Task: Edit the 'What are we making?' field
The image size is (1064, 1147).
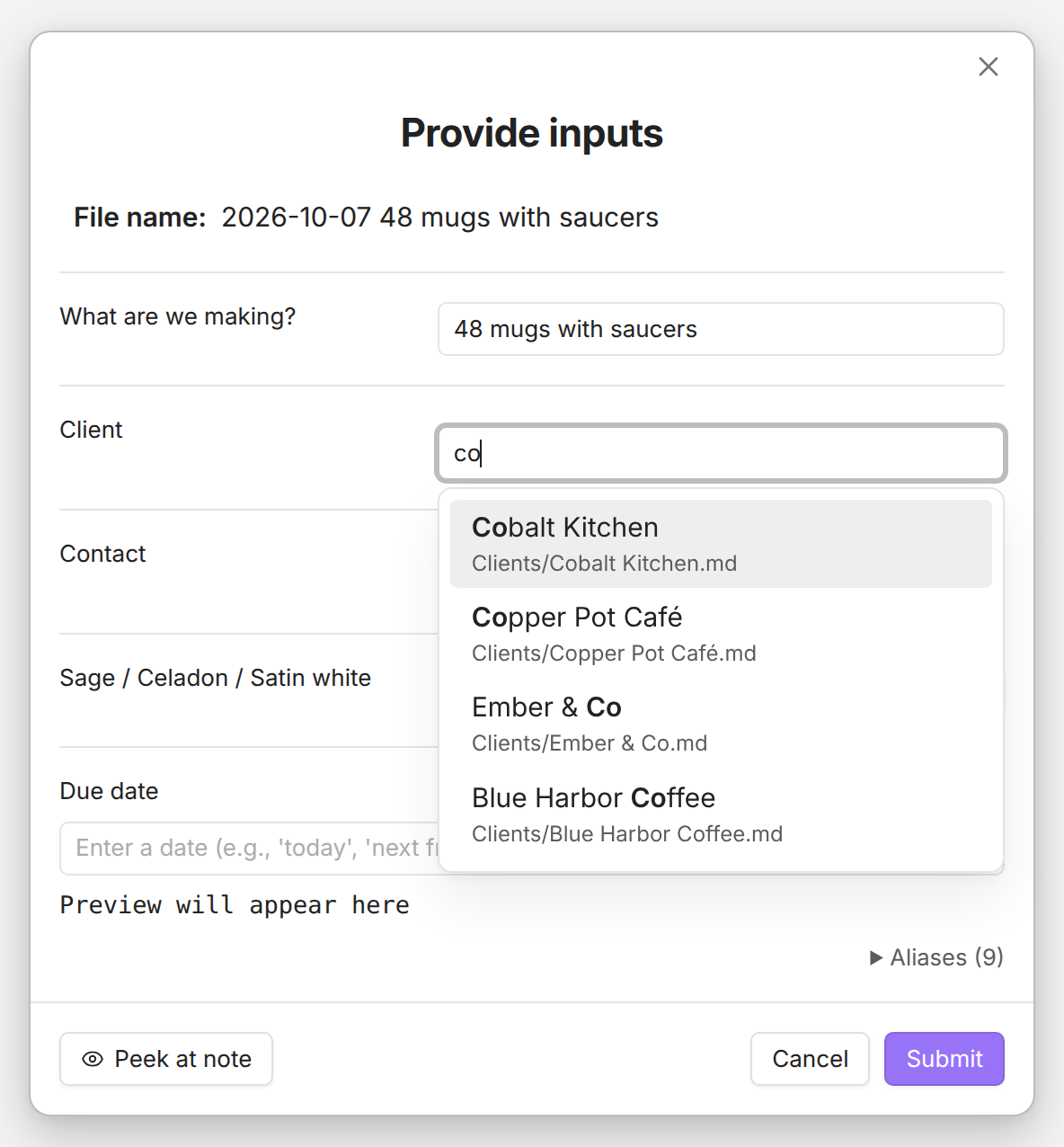Action: tap(721, 329)
